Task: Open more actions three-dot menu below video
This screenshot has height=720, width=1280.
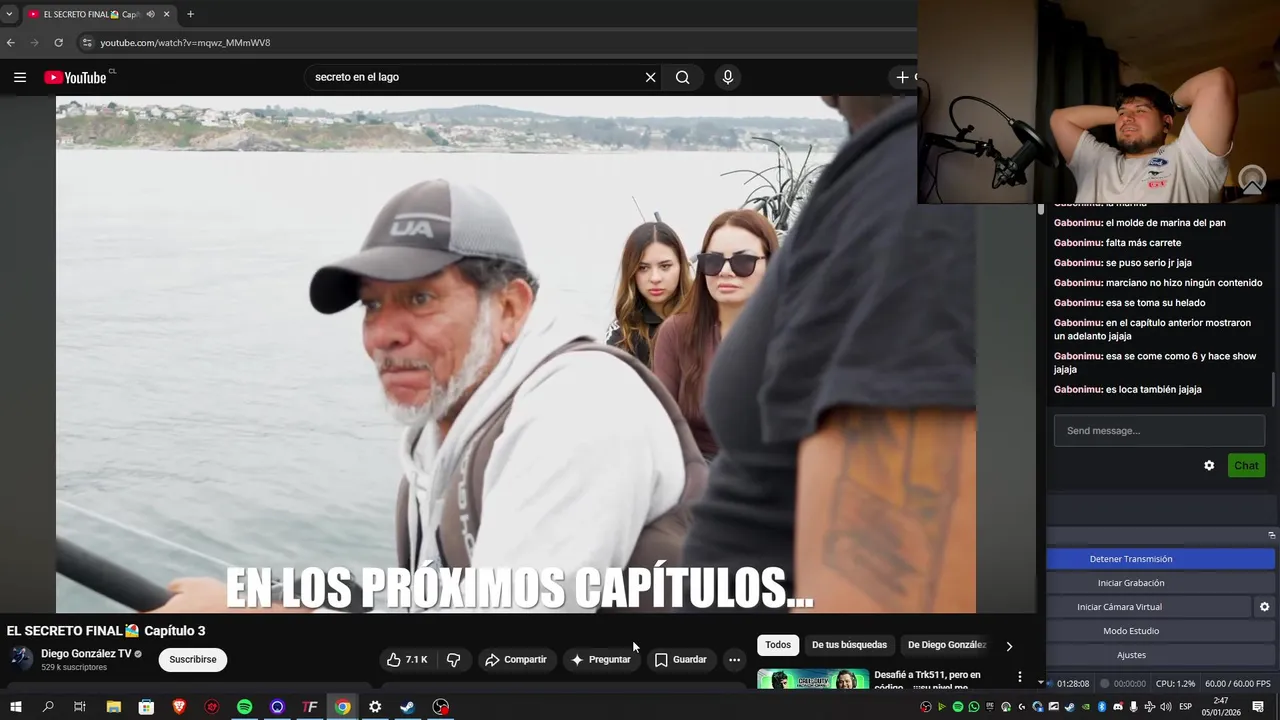Action: (x=734, y=659)
